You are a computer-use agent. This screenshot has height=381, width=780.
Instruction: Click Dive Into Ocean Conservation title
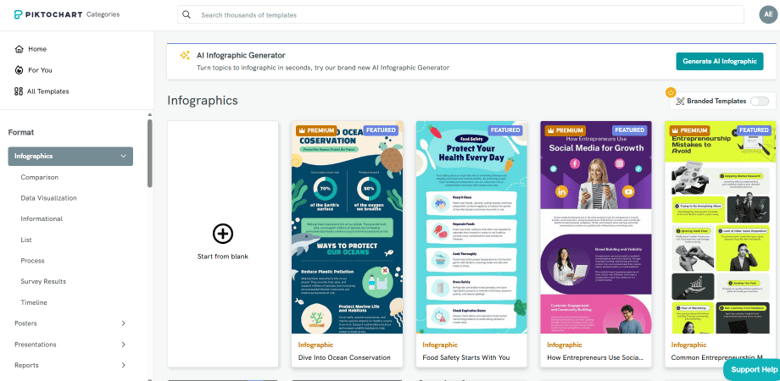344,357
